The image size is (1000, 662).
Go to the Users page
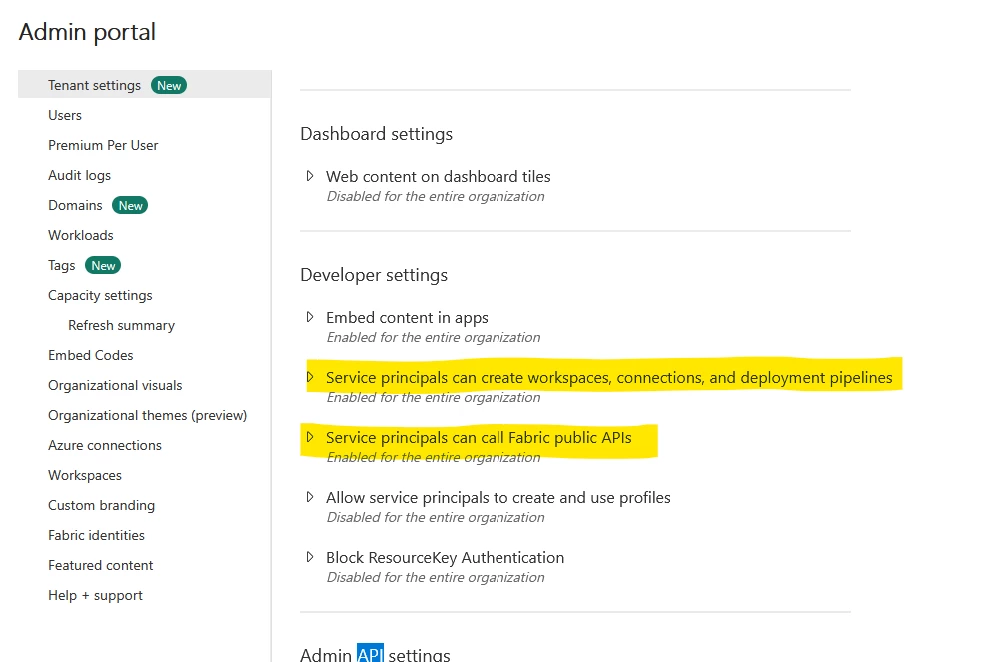65,115
